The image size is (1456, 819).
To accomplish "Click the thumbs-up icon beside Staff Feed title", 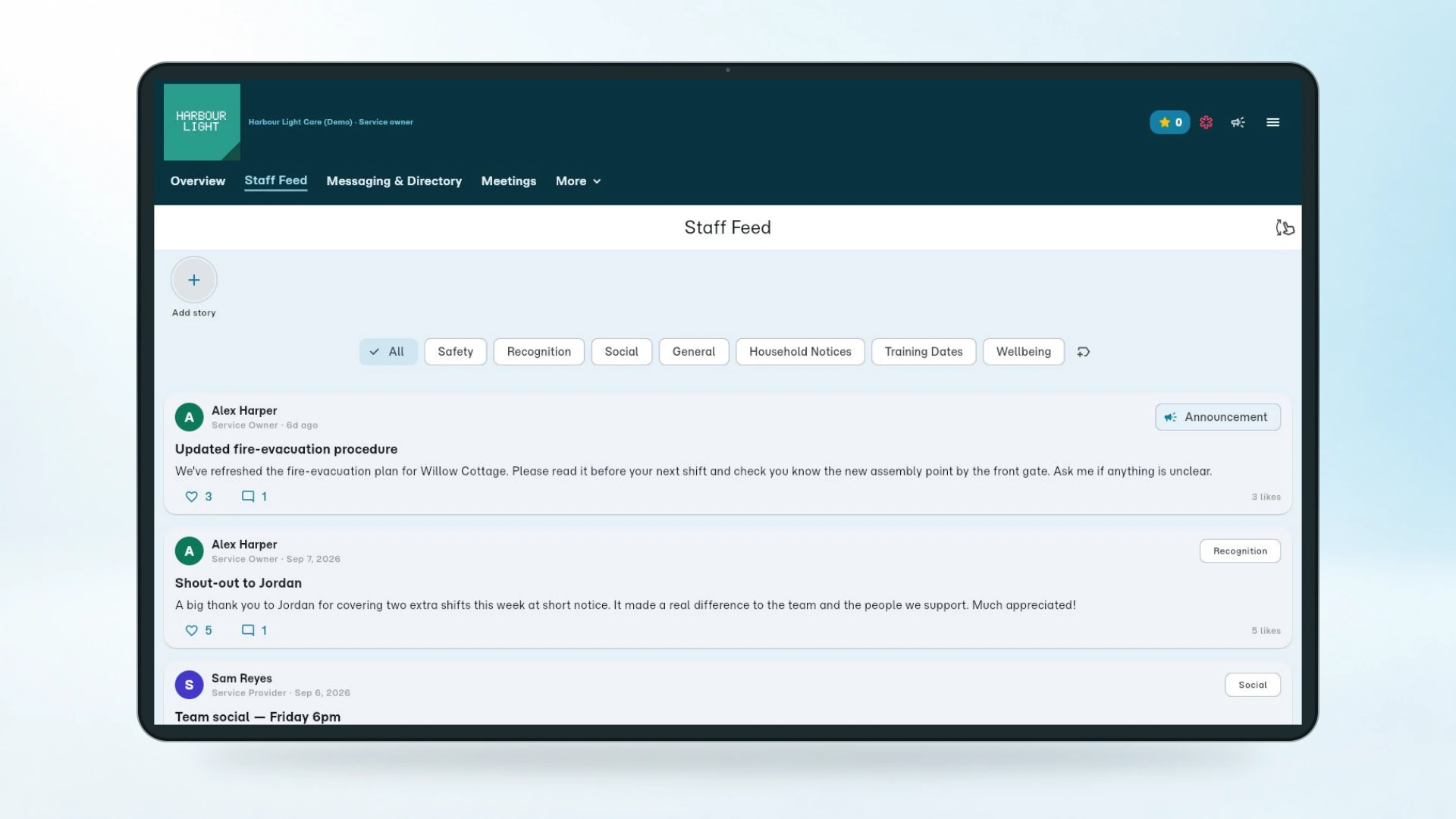I will 1285,227.
